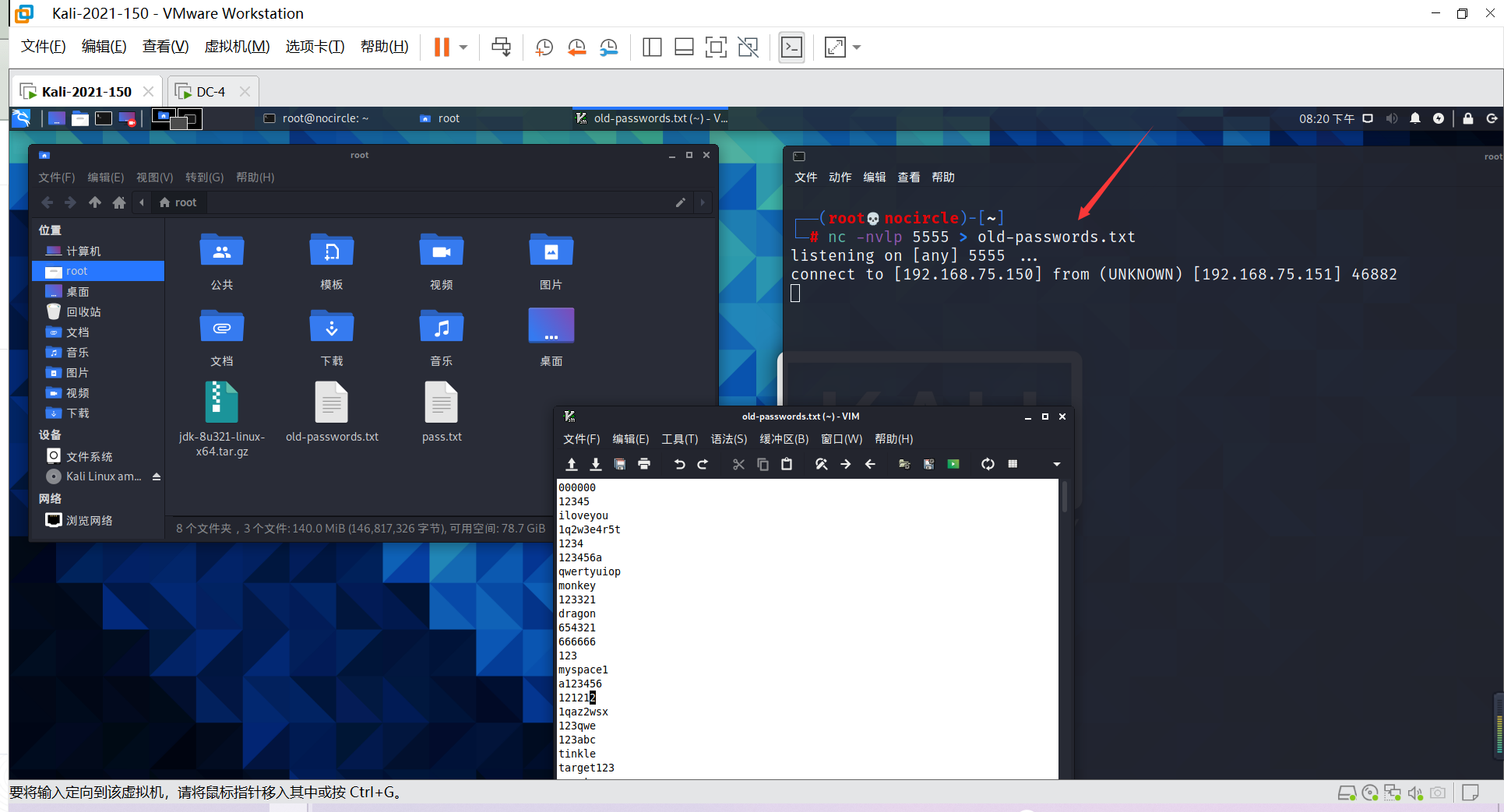Switch VMware to Unity mode
Screen dimensions: 1504x812
coord(748,47)
